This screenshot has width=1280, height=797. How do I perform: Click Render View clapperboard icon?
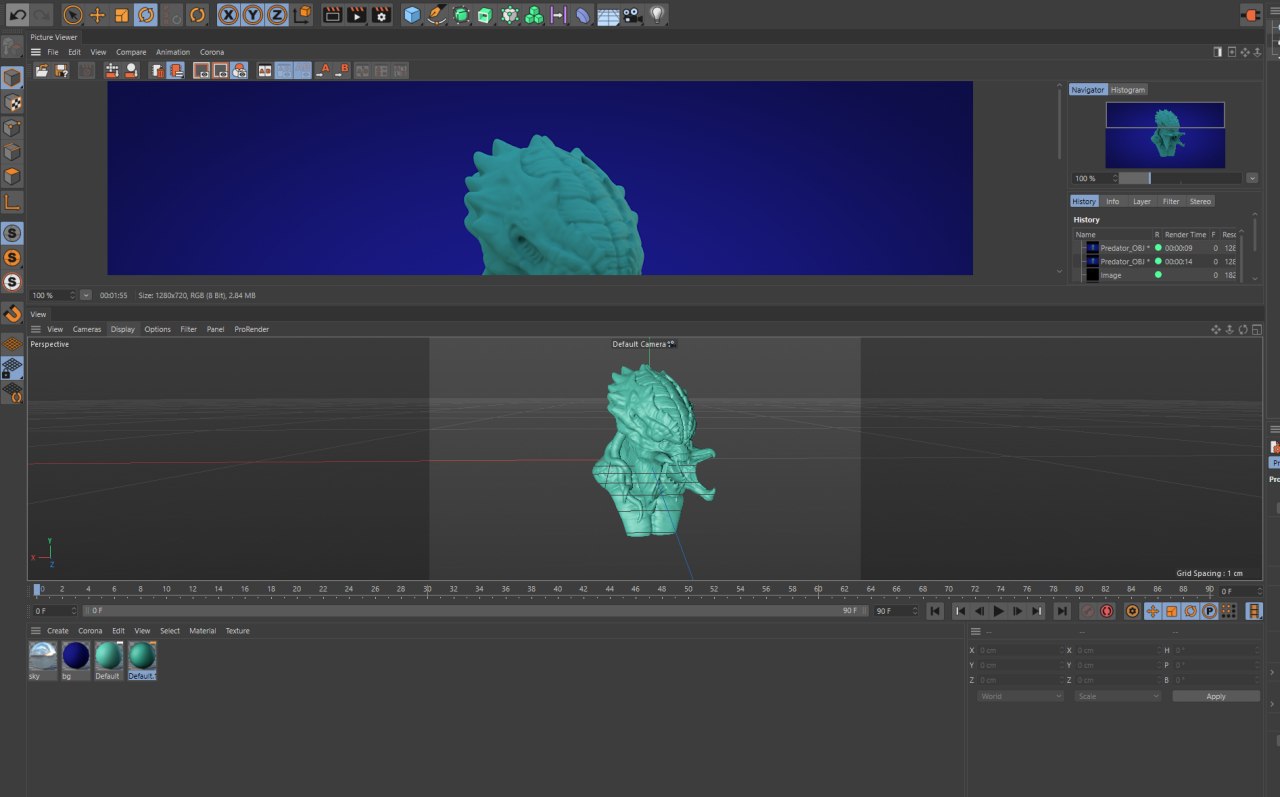pyautogui.click(x=332, y=15)
